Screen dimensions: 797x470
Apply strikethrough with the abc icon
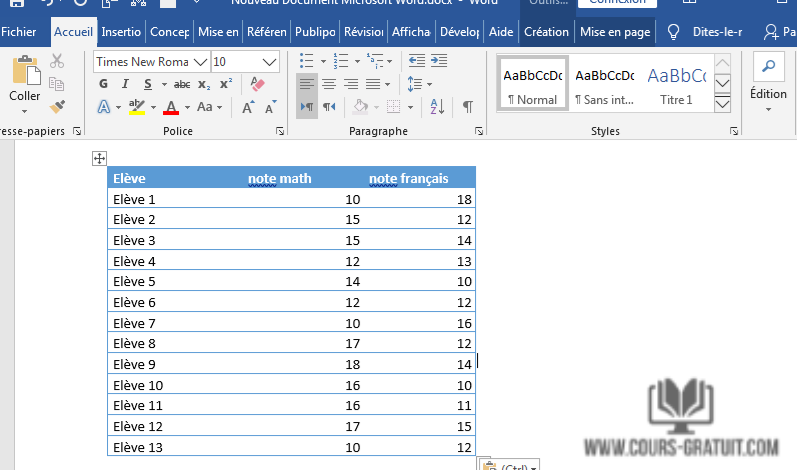182,84
